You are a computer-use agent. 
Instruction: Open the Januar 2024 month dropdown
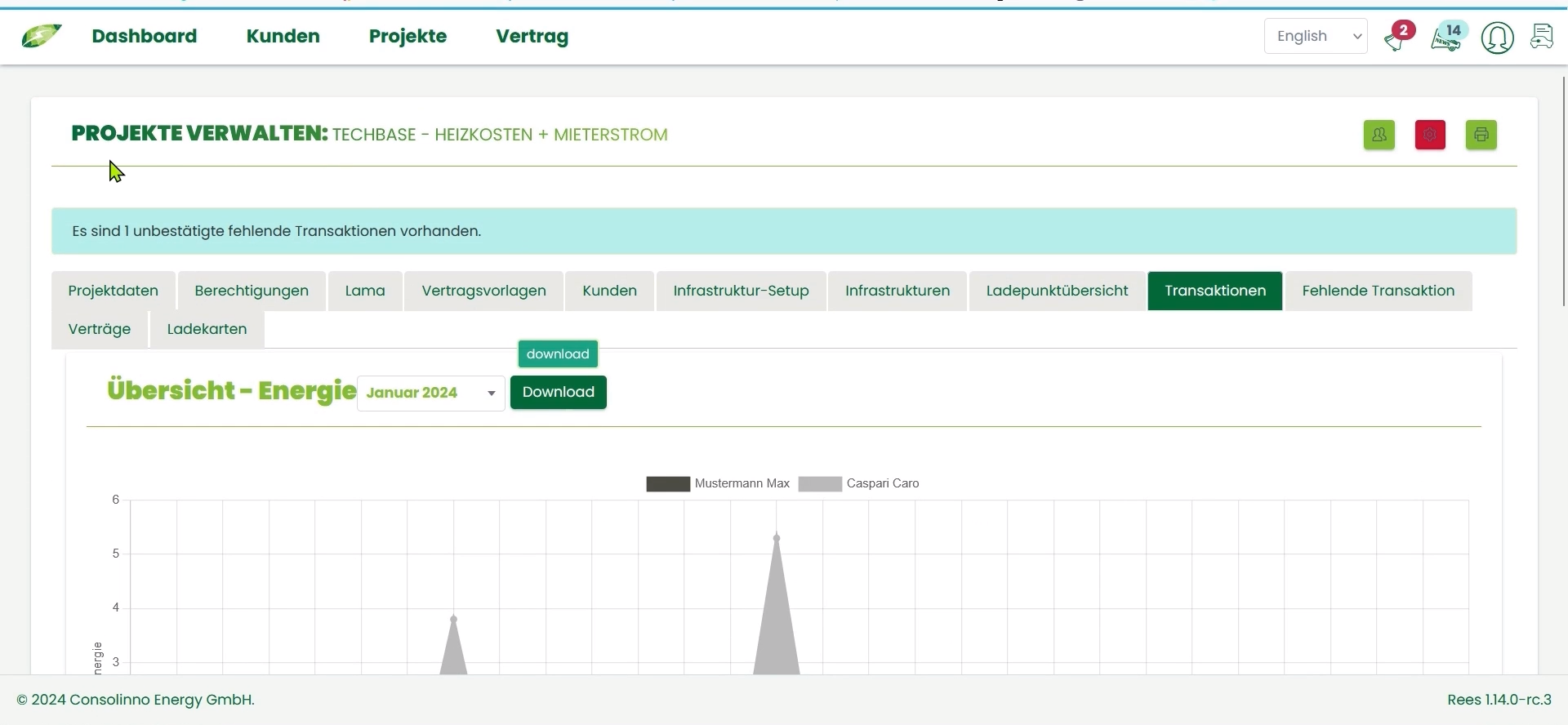click(431, 393)
